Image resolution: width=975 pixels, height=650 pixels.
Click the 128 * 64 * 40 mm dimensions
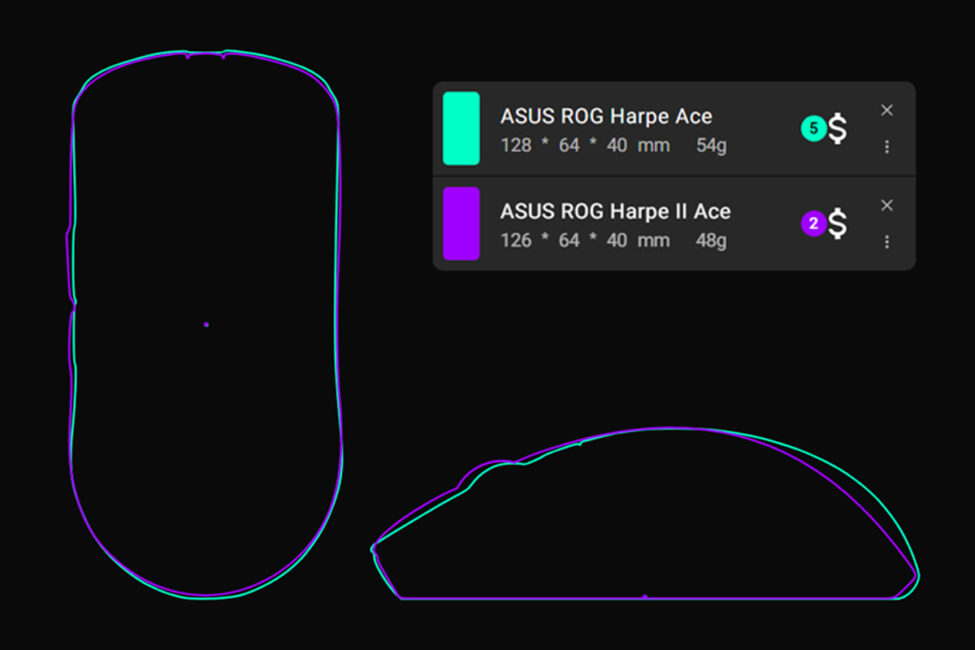[x=585, y=146]
